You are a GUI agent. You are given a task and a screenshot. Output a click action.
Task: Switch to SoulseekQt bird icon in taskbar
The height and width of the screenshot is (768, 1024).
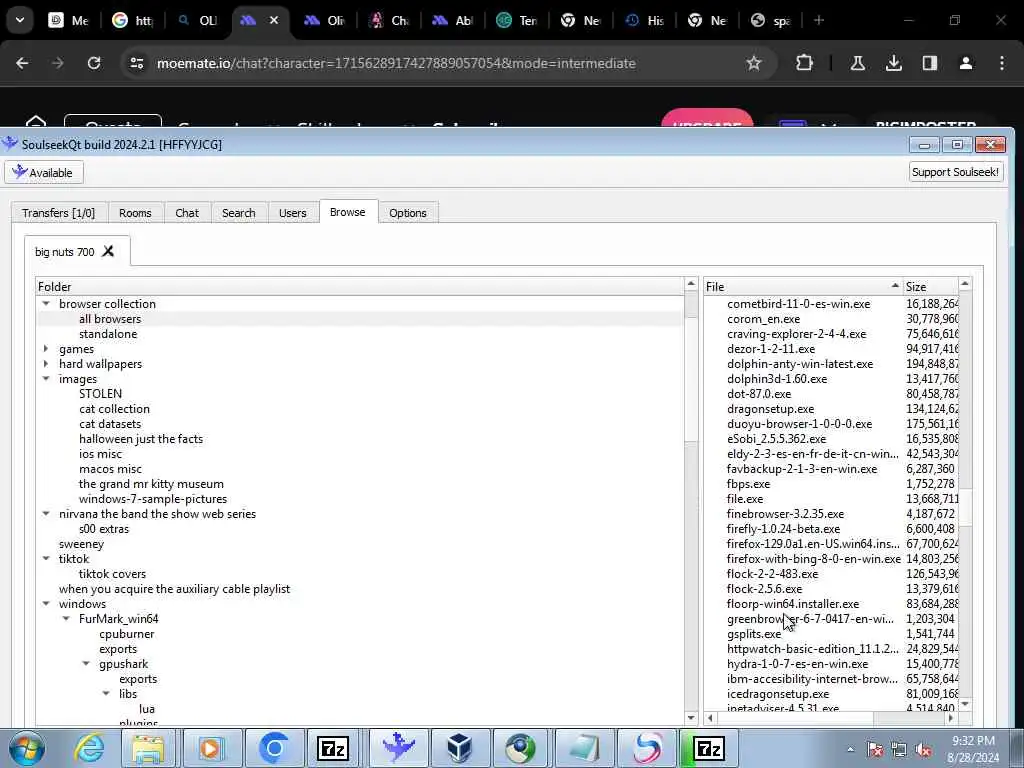[398, 748]
